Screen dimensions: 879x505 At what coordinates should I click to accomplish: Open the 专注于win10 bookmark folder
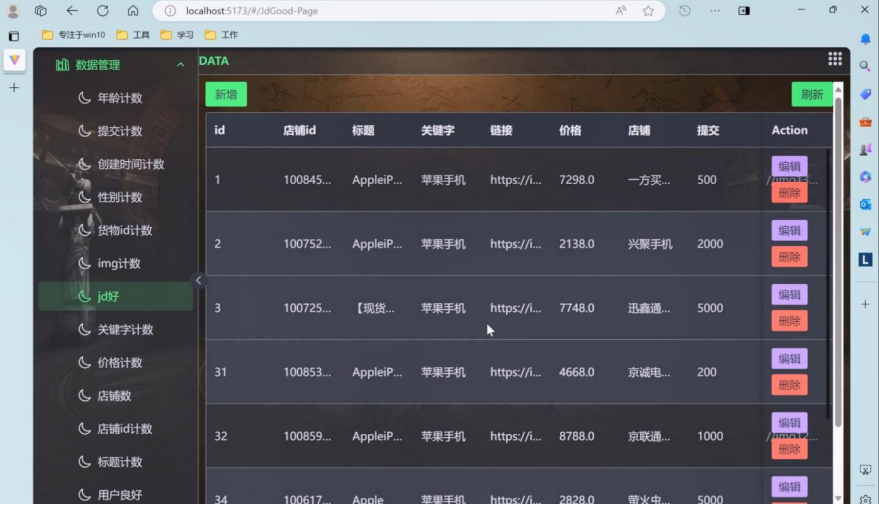(x=73, y=35)
